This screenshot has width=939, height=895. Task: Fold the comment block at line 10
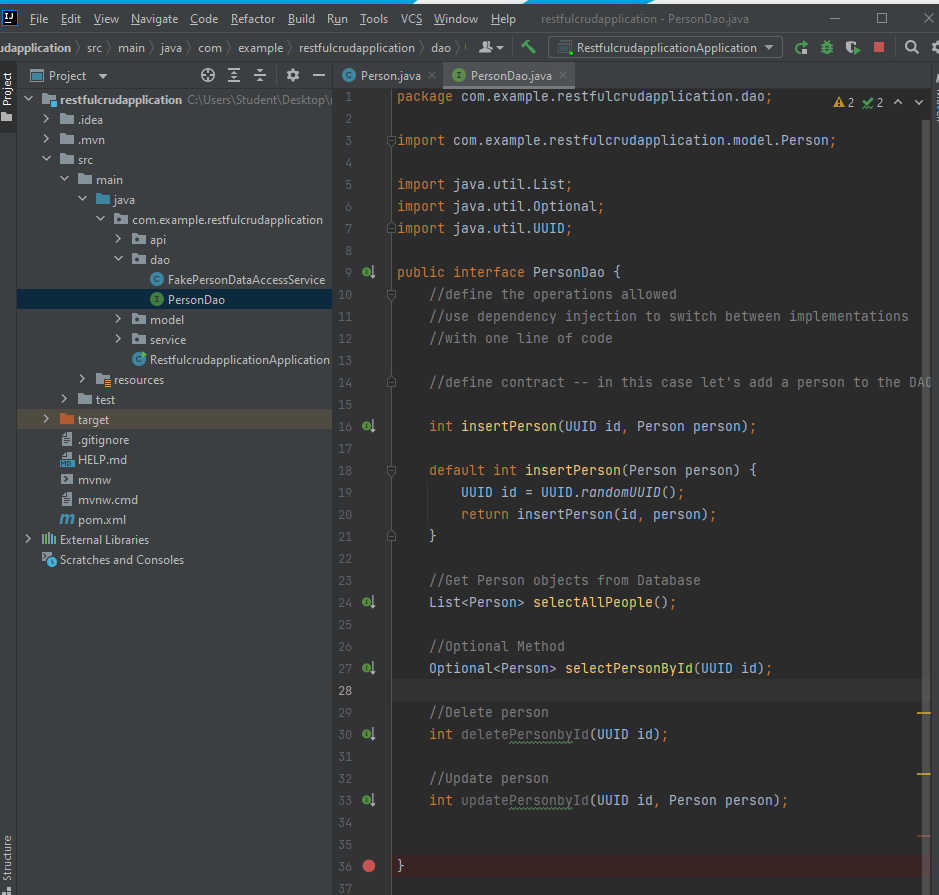(x=391, y=295)
